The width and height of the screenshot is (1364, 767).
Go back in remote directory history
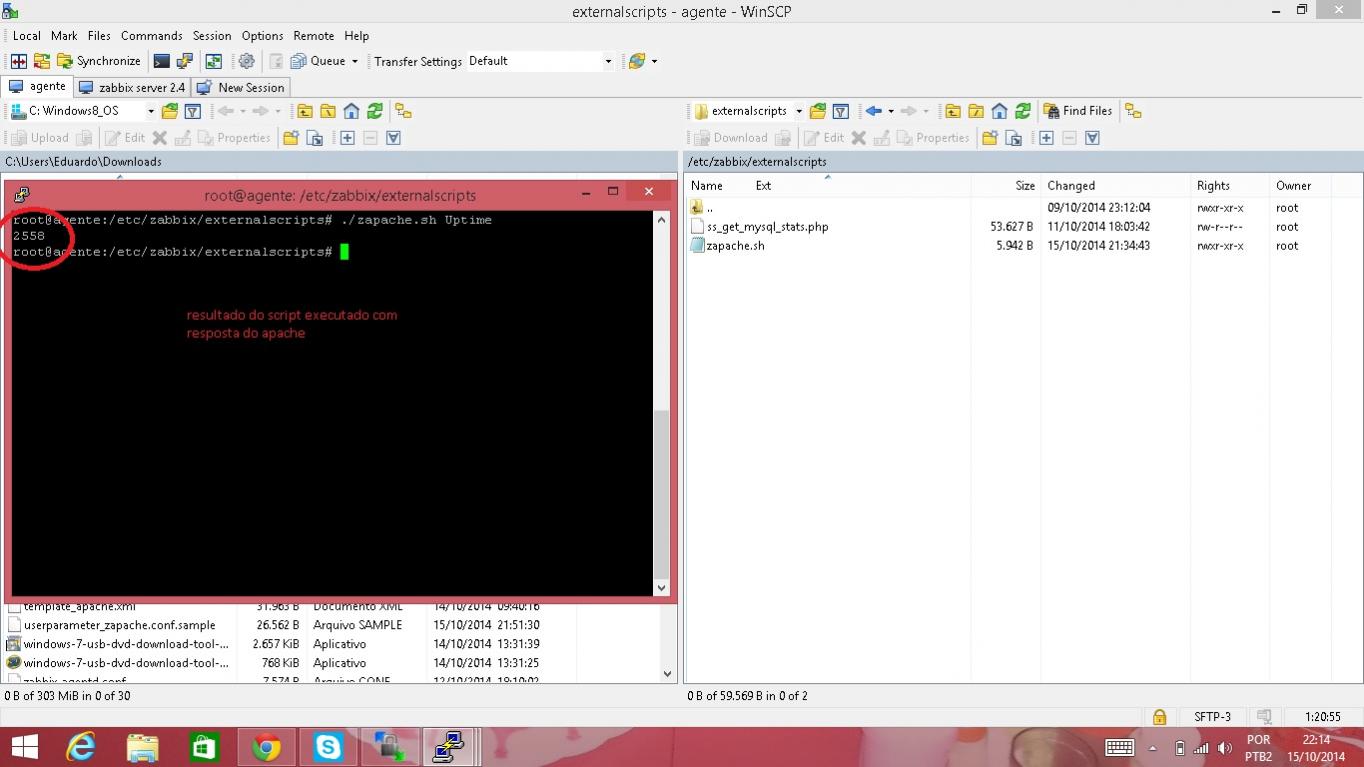click(x=873, y=111)
